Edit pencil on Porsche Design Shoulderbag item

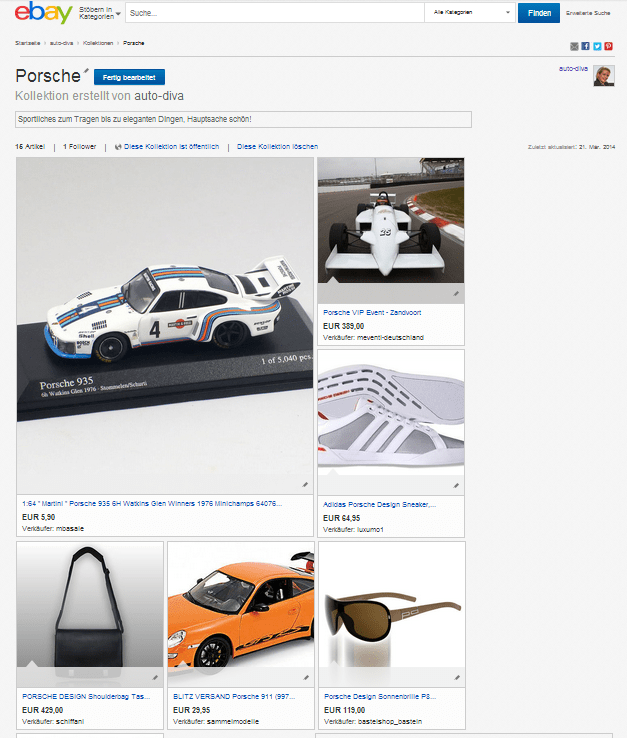155,677
